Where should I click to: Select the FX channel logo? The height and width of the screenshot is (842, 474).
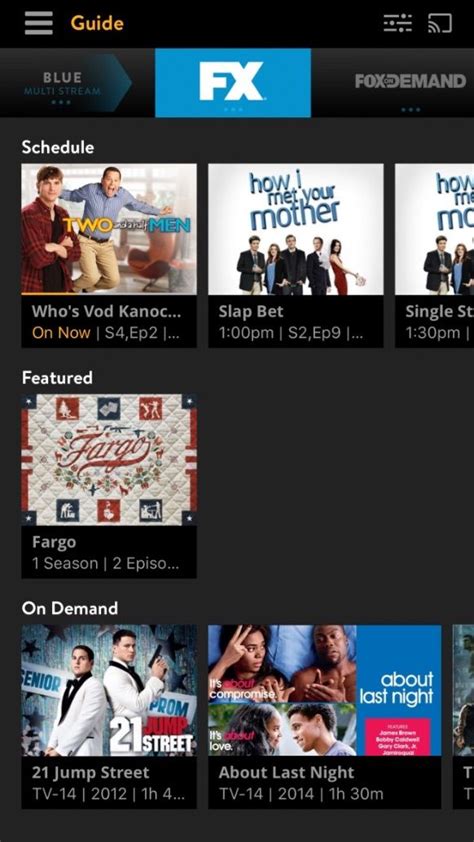232,81
